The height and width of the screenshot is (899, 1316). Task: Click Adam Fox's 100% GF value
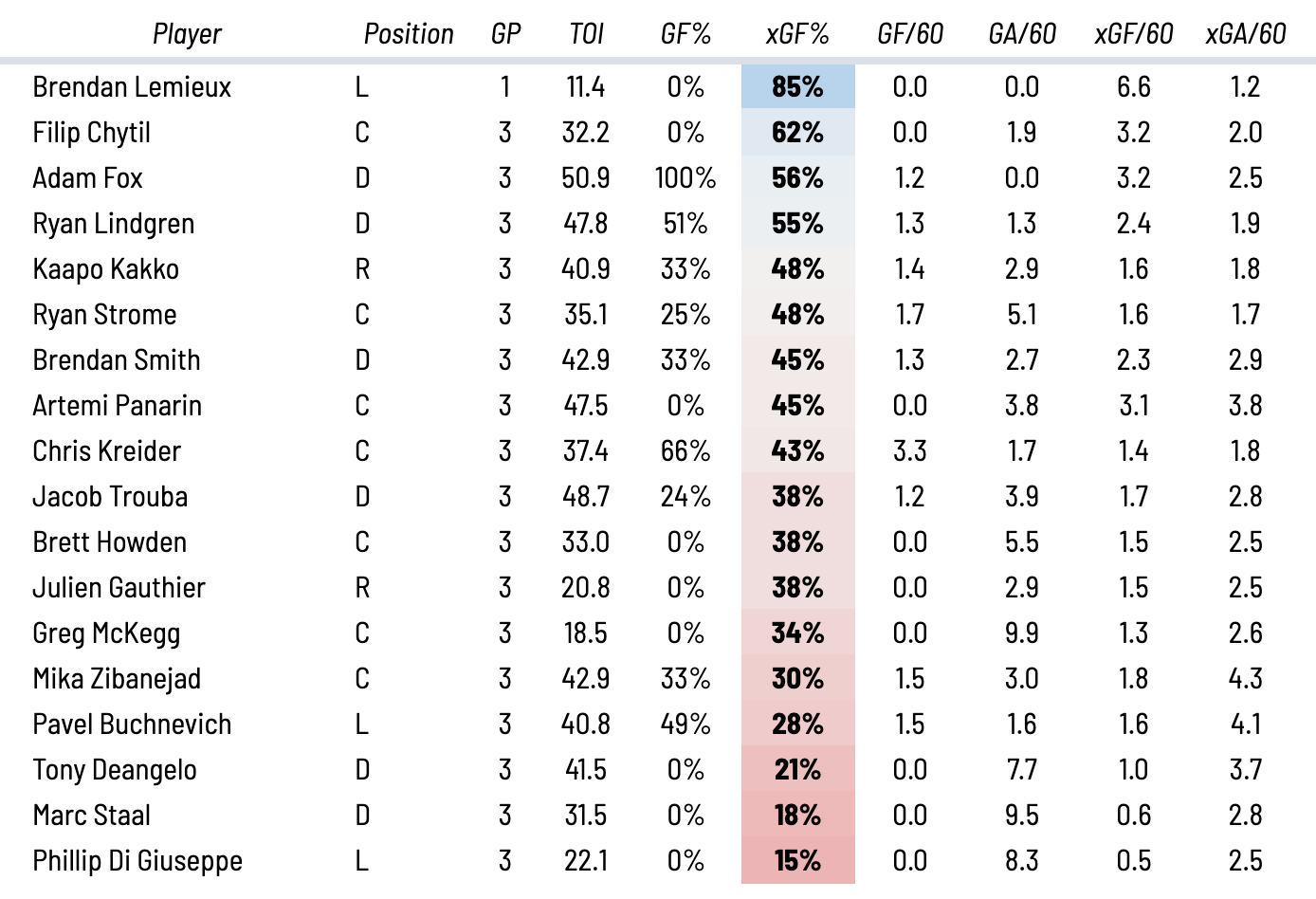685,178
